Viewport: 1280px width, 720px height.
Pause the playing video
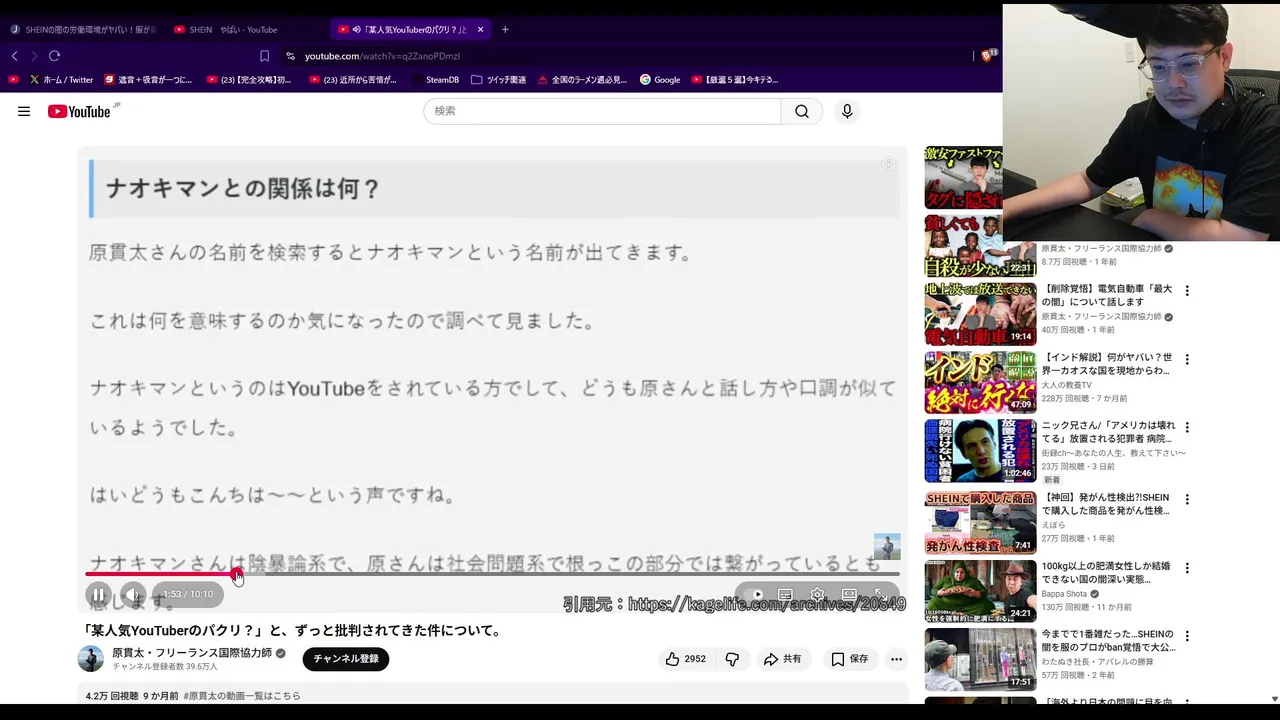click(x=98, y=594)
